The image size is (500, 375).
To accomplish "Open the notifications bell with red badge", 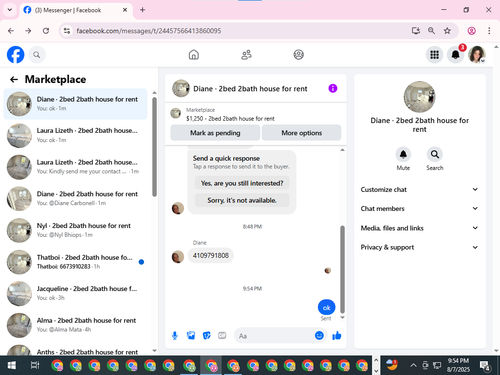I will click(456, 55).
